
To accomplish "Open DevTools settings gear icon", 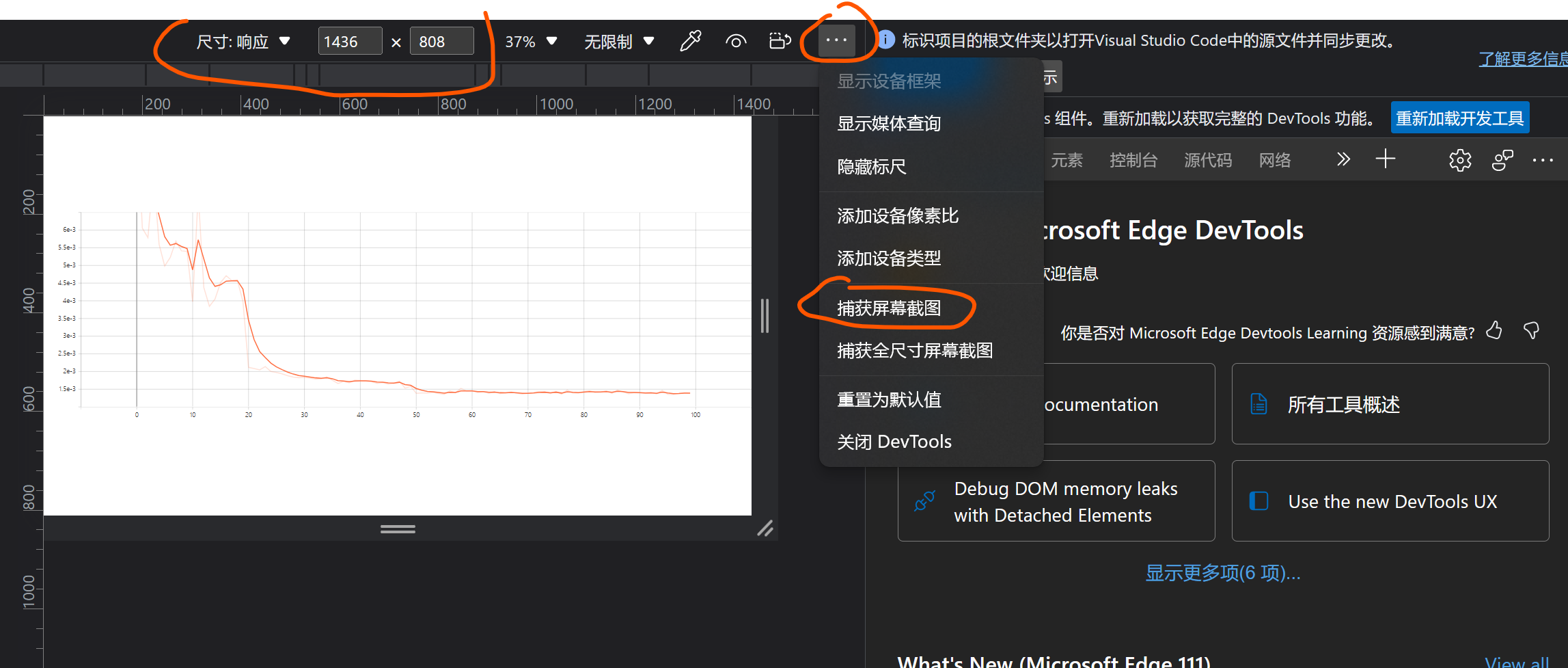I will [1460, 161].
